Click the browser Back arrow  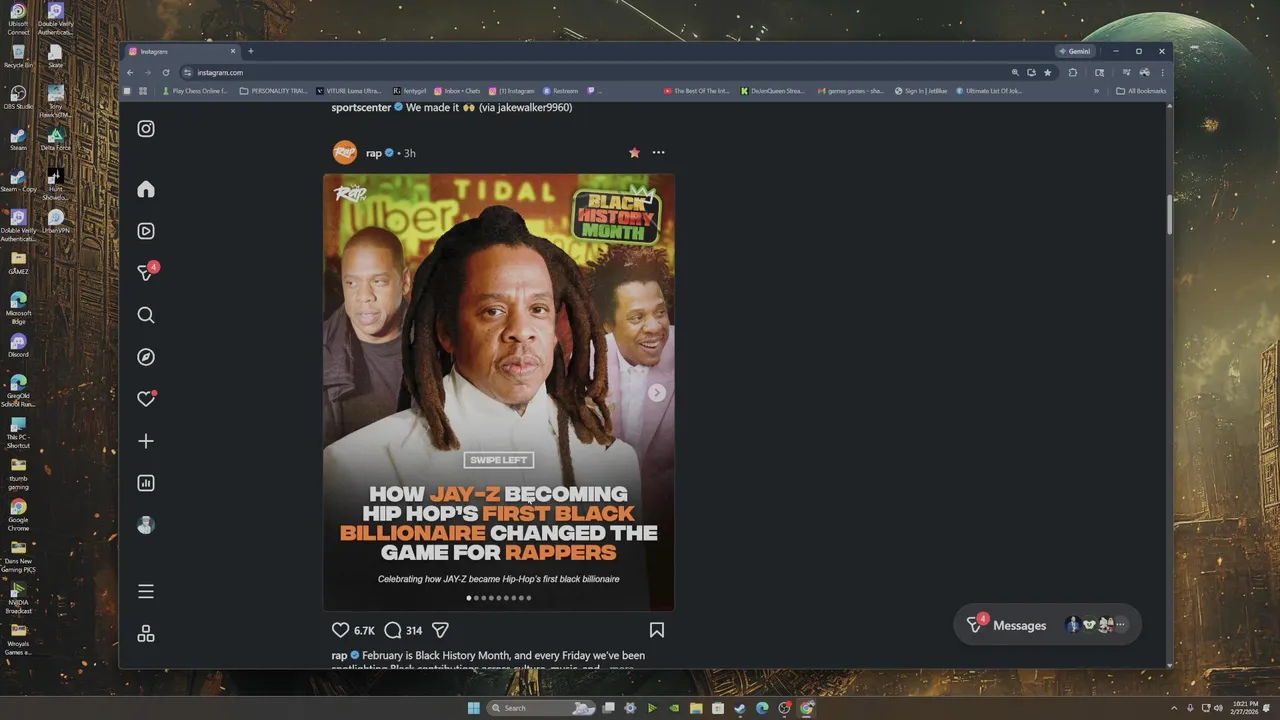coord(130,72)
